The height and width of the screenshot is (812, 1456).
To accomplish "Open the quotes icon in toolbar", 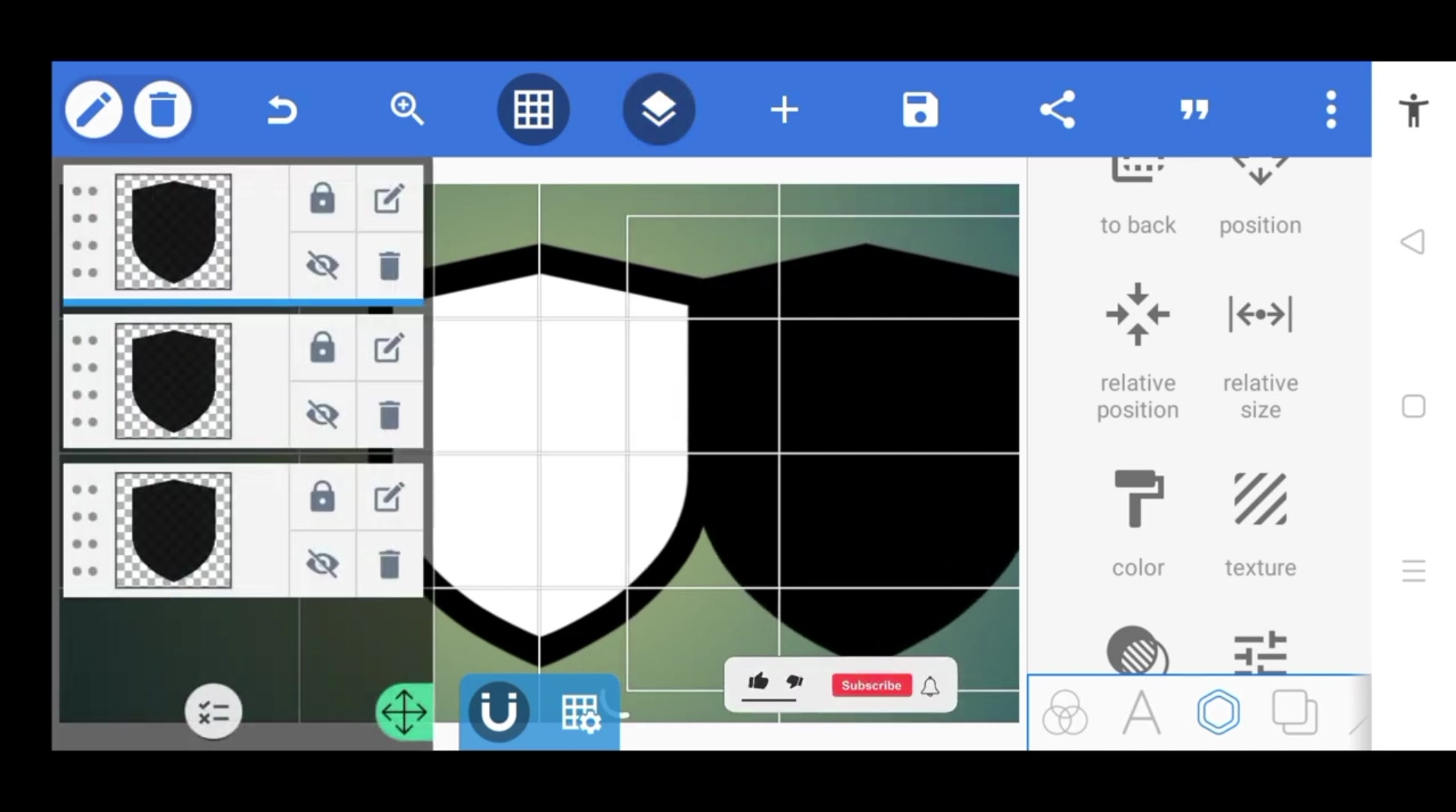I will (1194, 111).
